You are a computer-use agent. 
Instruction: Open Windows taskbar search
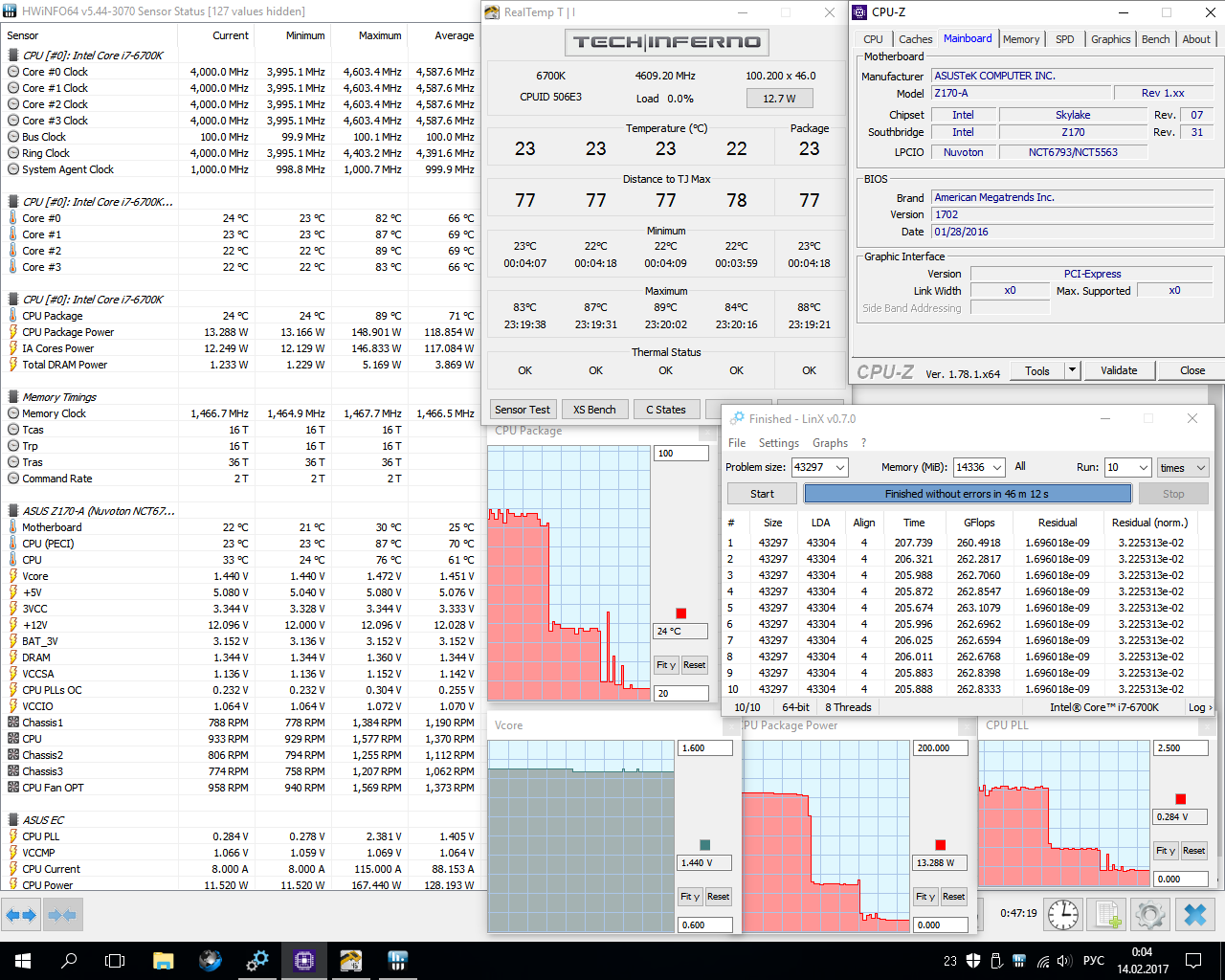pyautogui.click(x=69, y=961)
